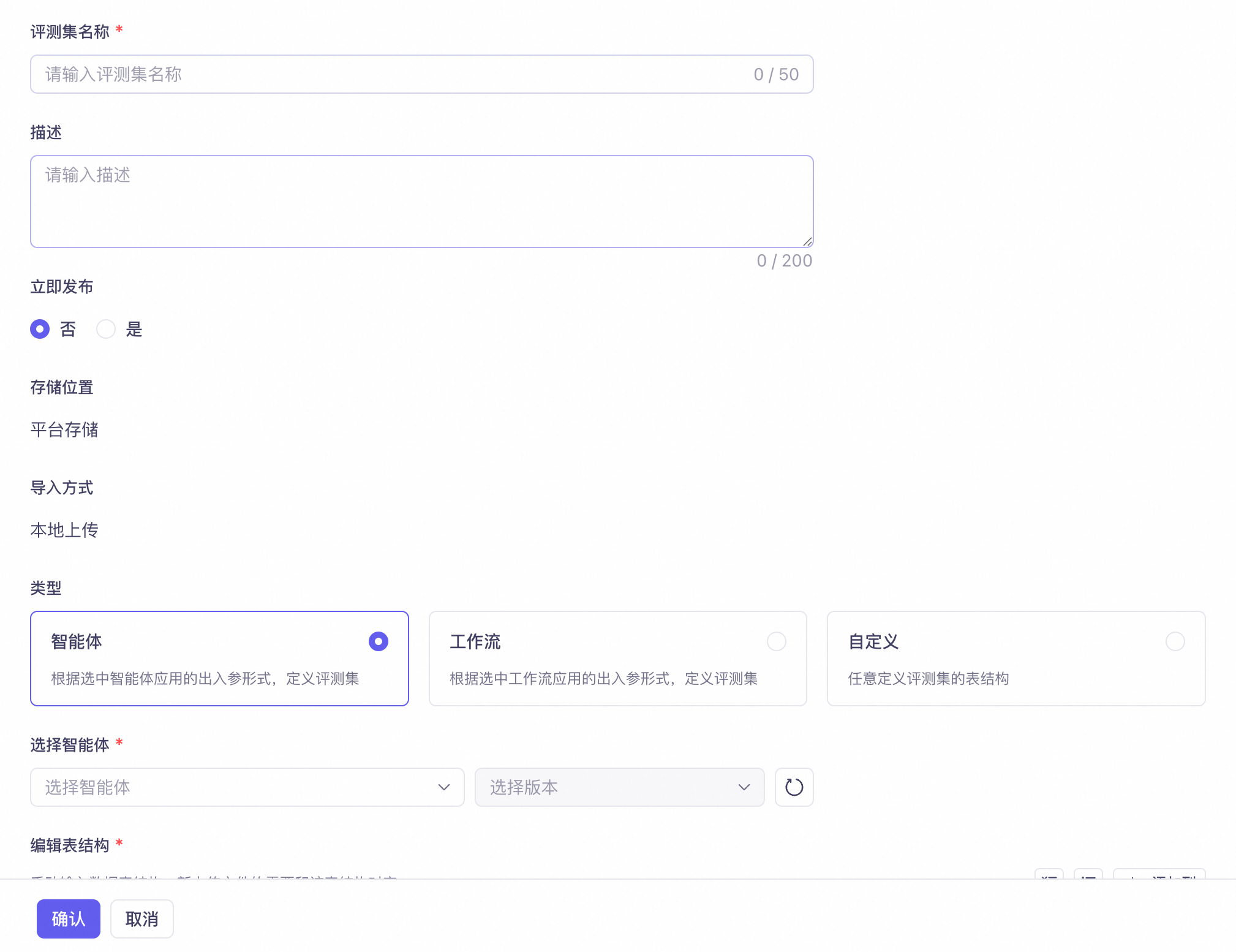1236x952 pixels.
Task: Click chevron arrow of 选择智能体 selector
Action: 444,787
